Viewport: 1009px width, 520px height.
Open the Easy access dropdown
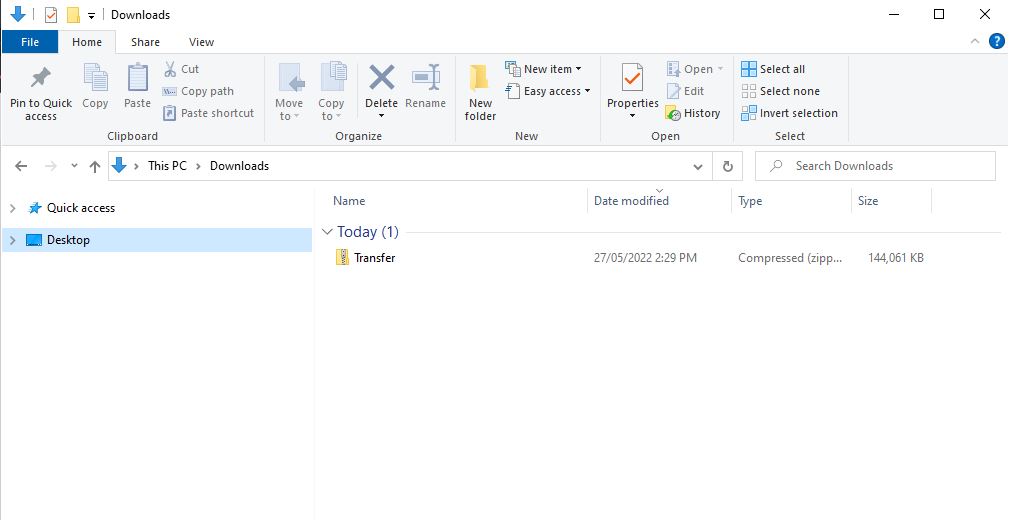[x=548, y=91]
